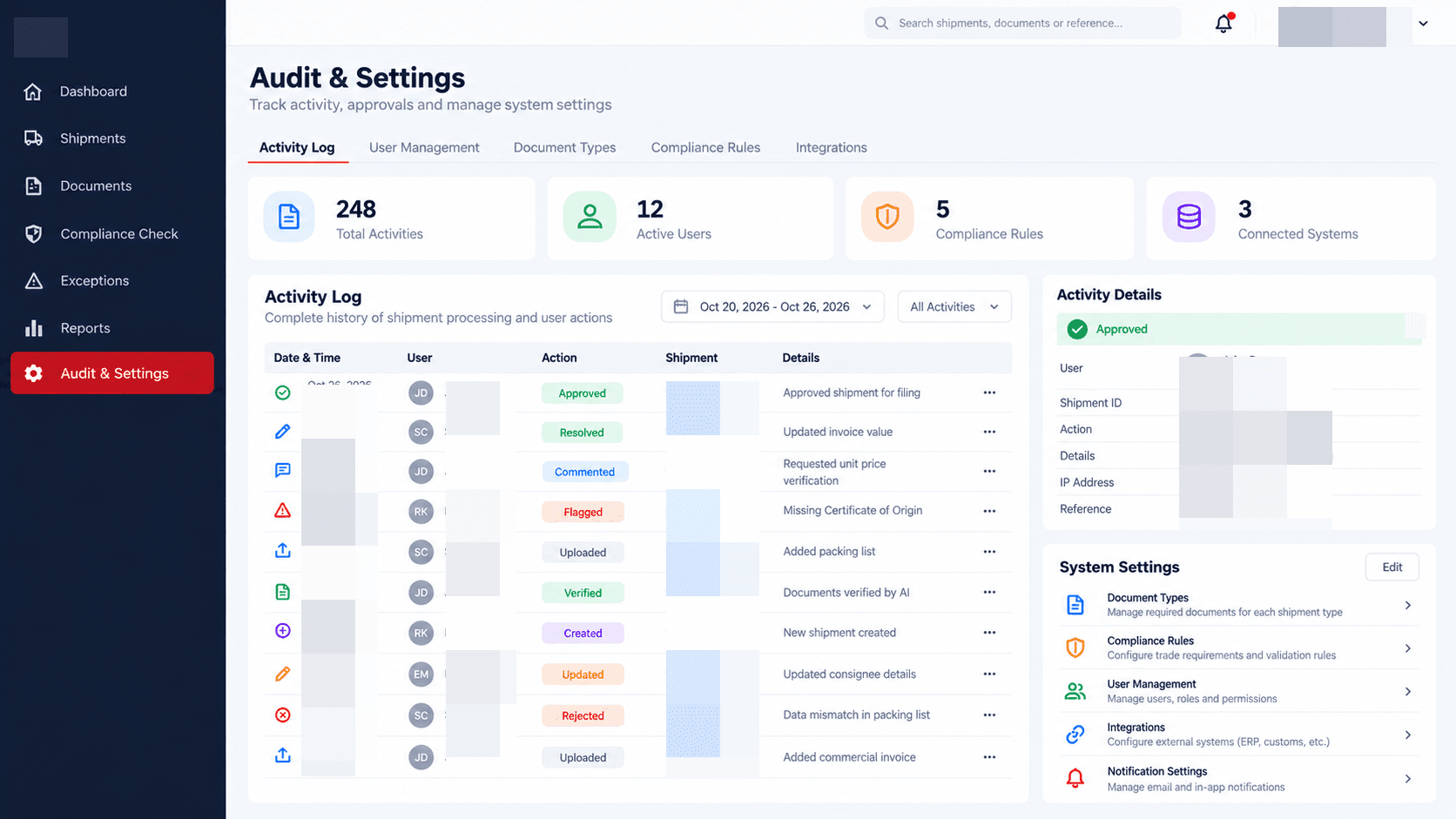Screen dimensions: 1456x819
Task: Click the Compliance Check shield icon
Action: tap(33, 233)
